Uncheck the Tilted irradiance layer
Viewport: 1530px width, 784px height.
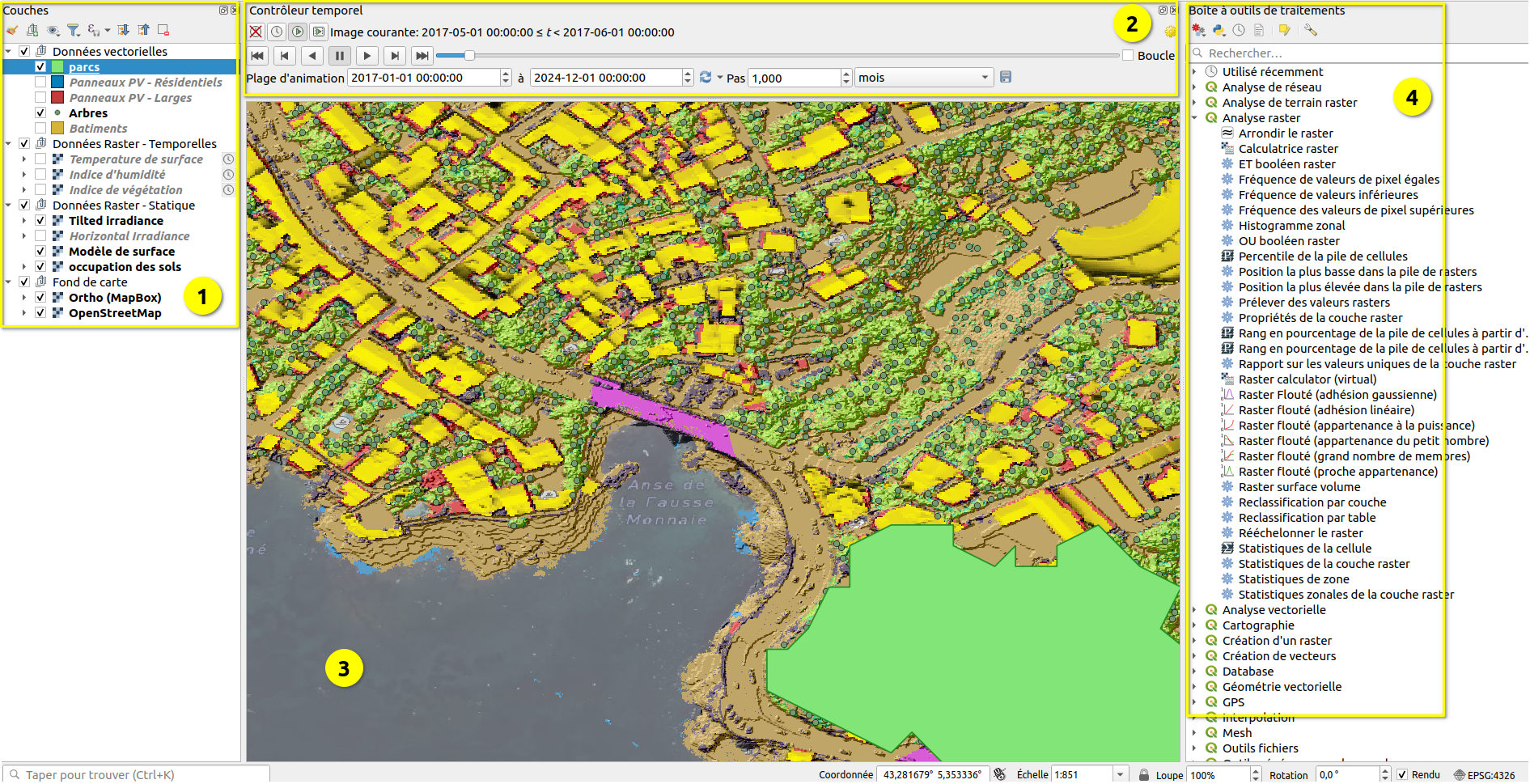(40, 220)
